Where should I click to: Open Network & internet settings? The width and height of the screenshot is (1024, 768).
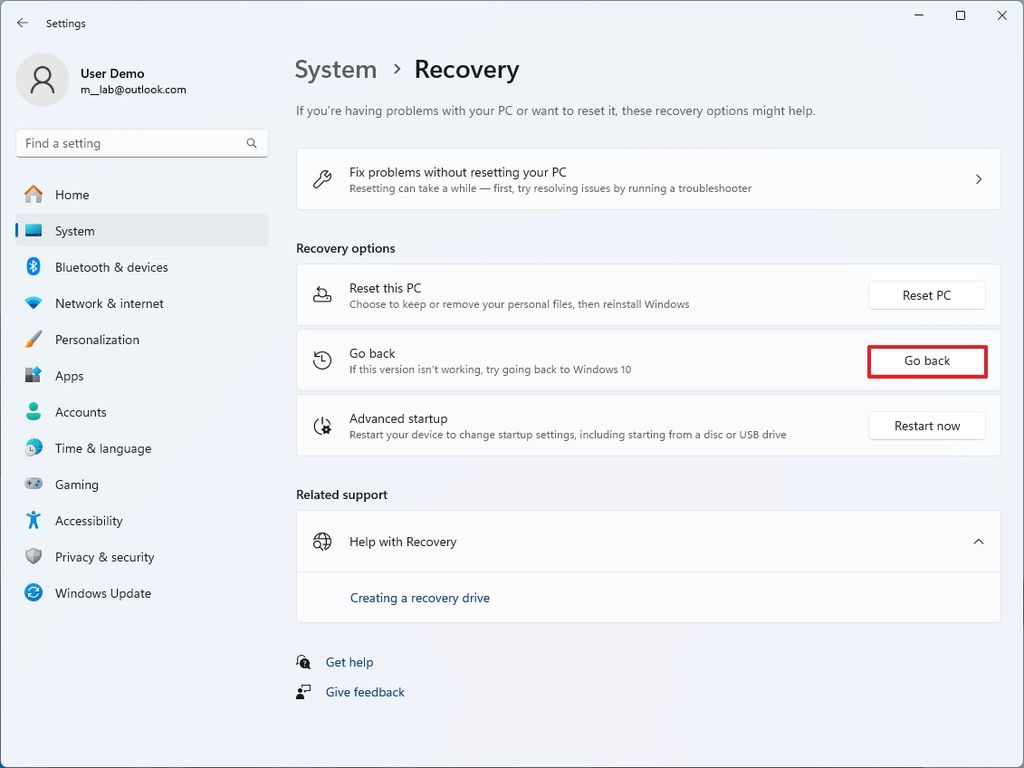(x=109, y=303)
